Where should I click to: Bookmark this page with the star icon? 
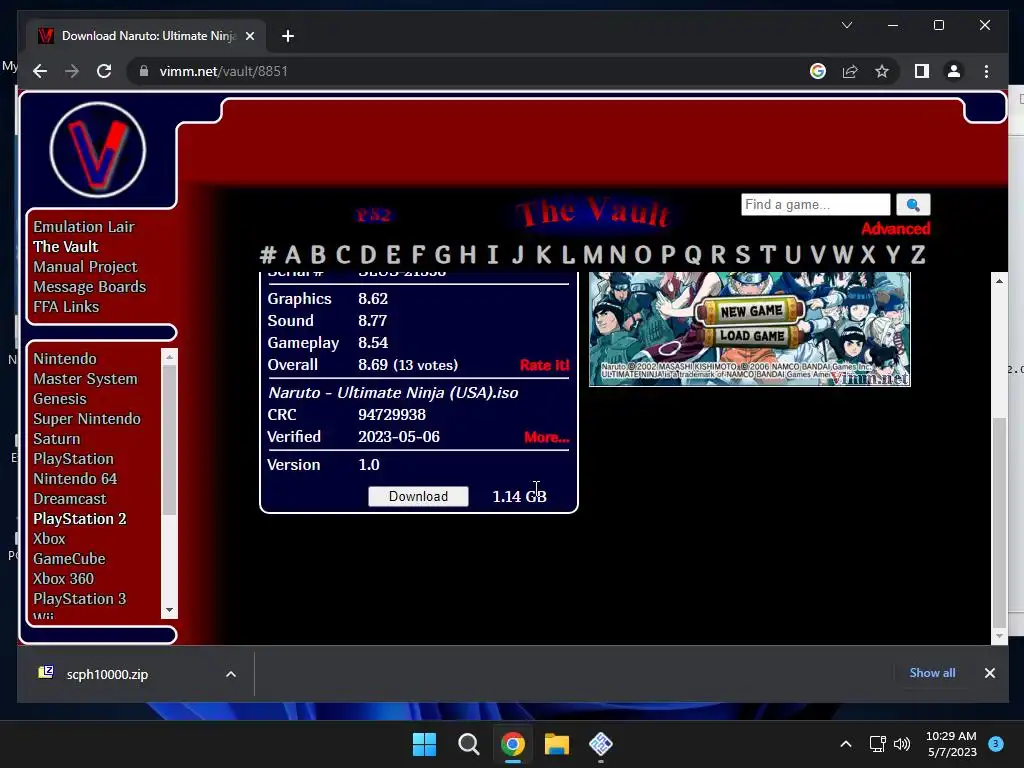point(882,71)
